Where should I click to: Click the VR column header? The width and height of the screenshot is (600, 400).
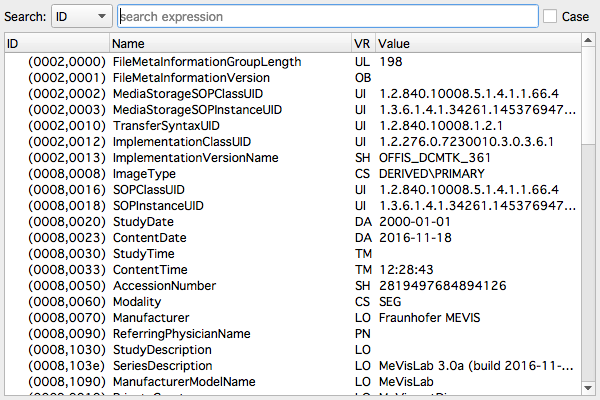click(362, 44)
